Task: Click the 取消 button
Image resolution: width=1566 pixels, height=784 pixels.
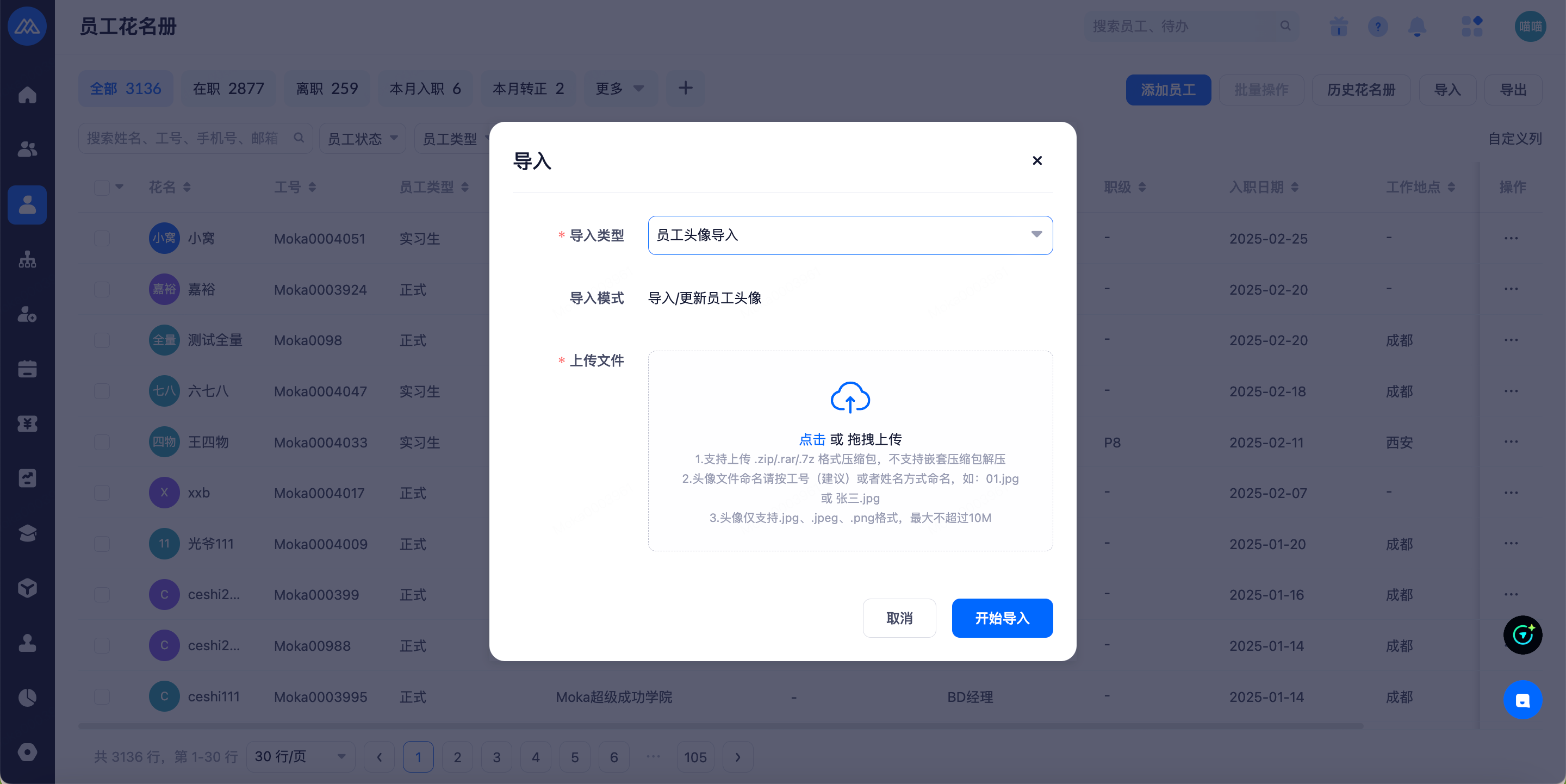Action: click(899, 618)
